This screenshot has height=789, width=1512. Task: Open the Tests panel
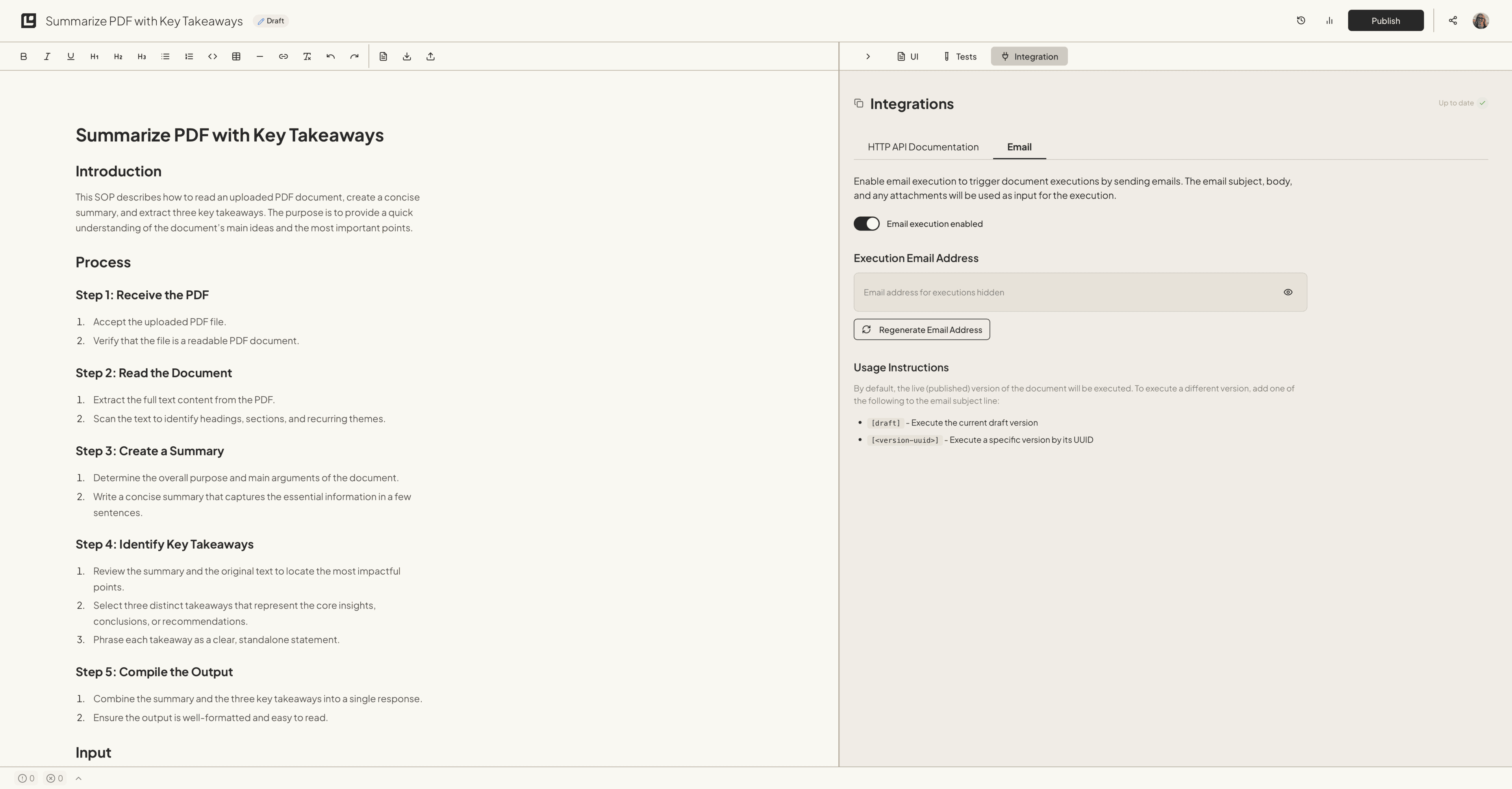pos(960,56)
